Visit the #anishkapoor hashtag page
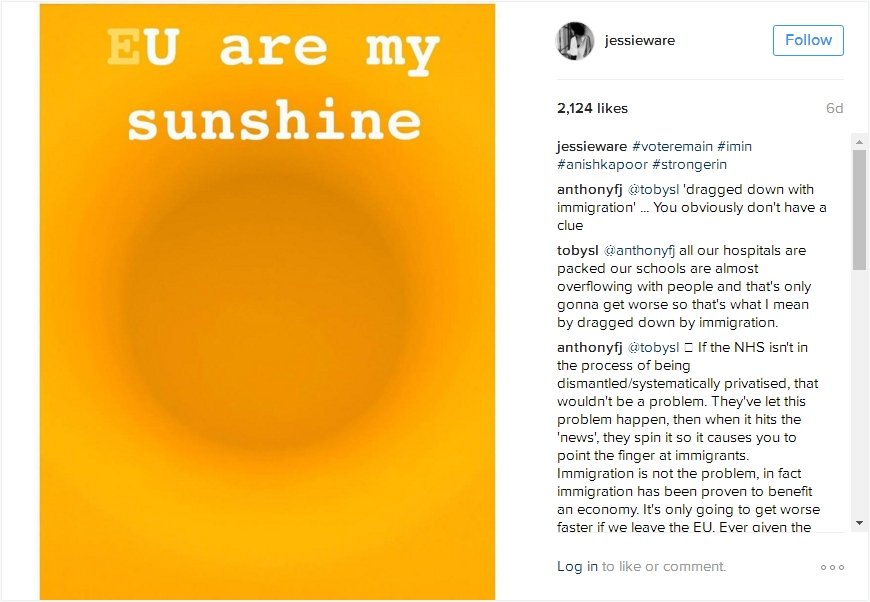870x602 pixels. pos(602,165)
